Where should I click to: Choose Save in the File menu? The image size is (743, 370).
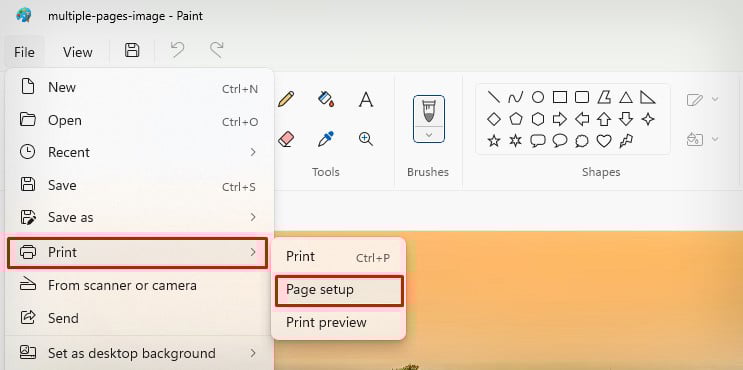click(x=139, y=185)
